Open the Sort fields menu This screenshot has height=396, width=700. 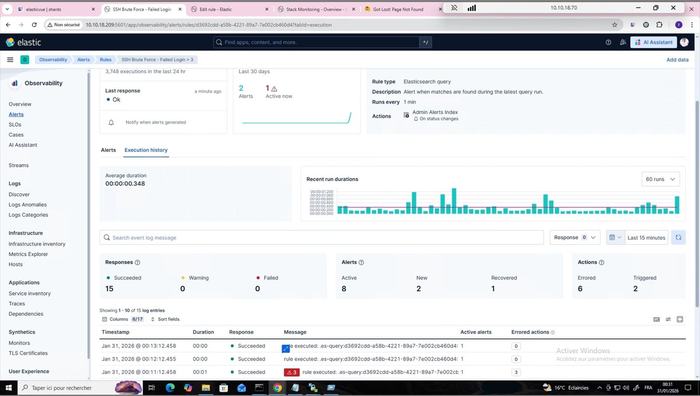click(165, 319)
